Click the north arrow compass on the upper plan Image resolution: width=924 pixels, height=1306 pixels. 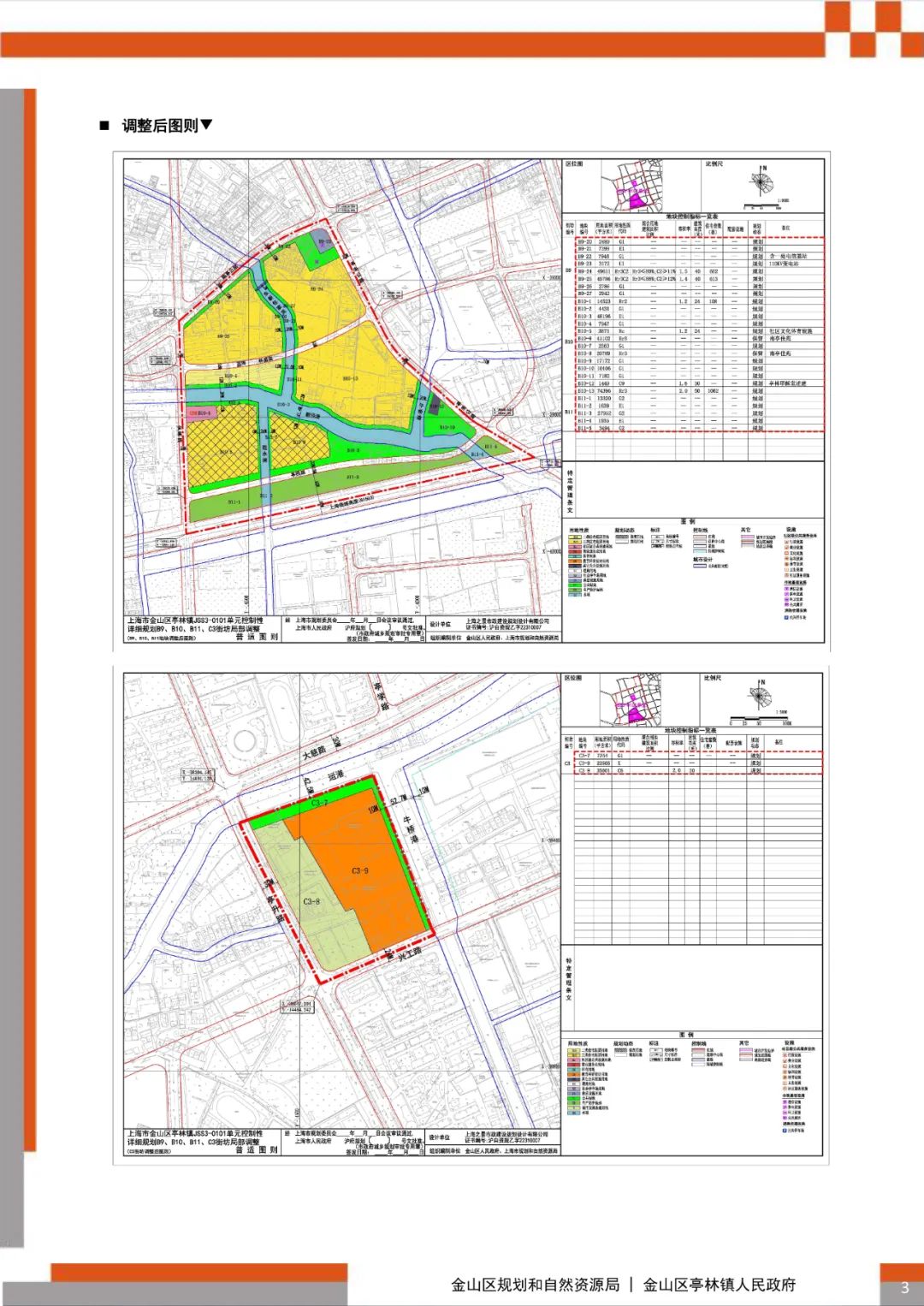coord(761,183)
